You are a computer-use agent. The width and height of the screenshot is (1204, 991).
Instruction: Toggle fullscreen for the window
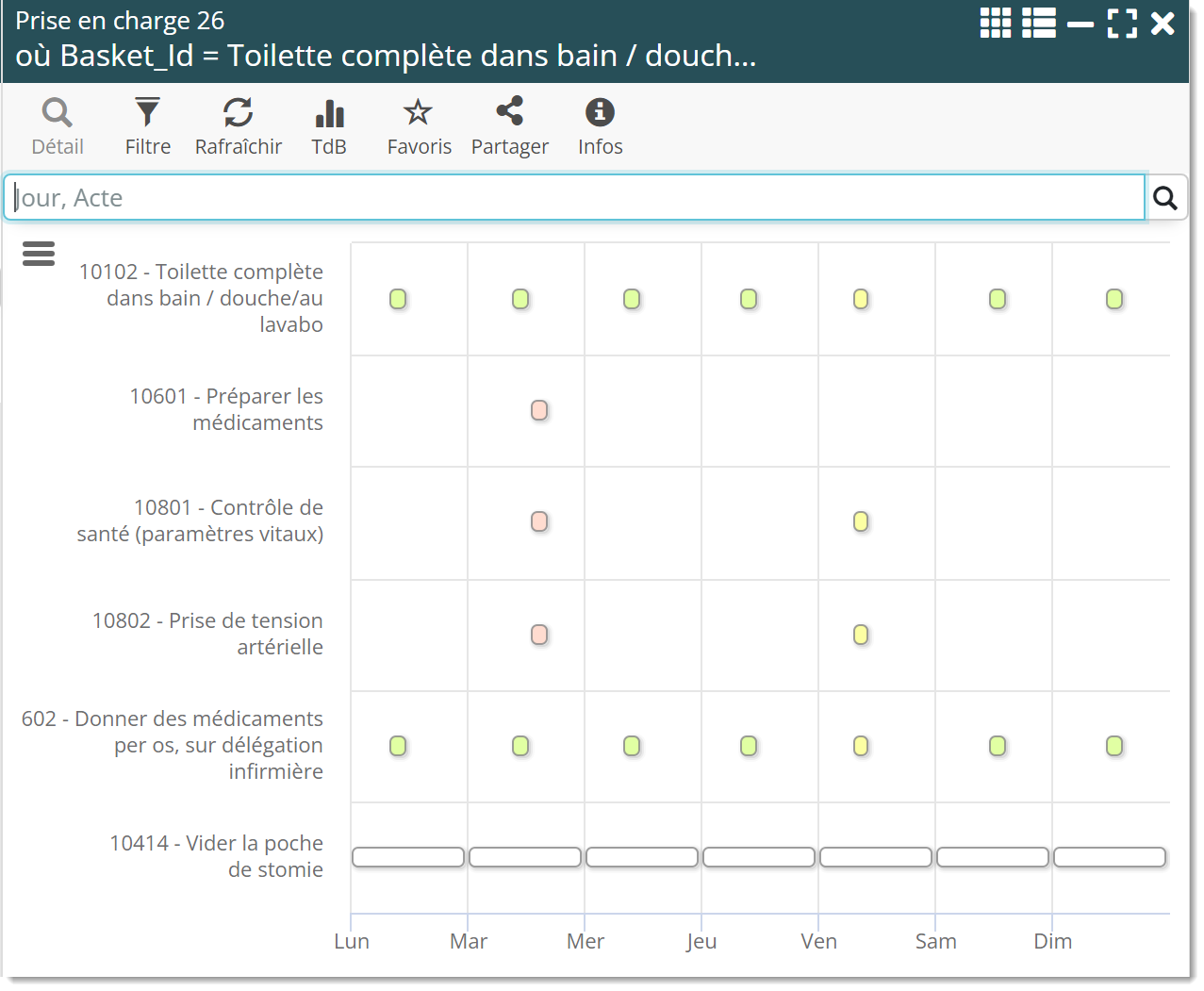(1122, 23)
